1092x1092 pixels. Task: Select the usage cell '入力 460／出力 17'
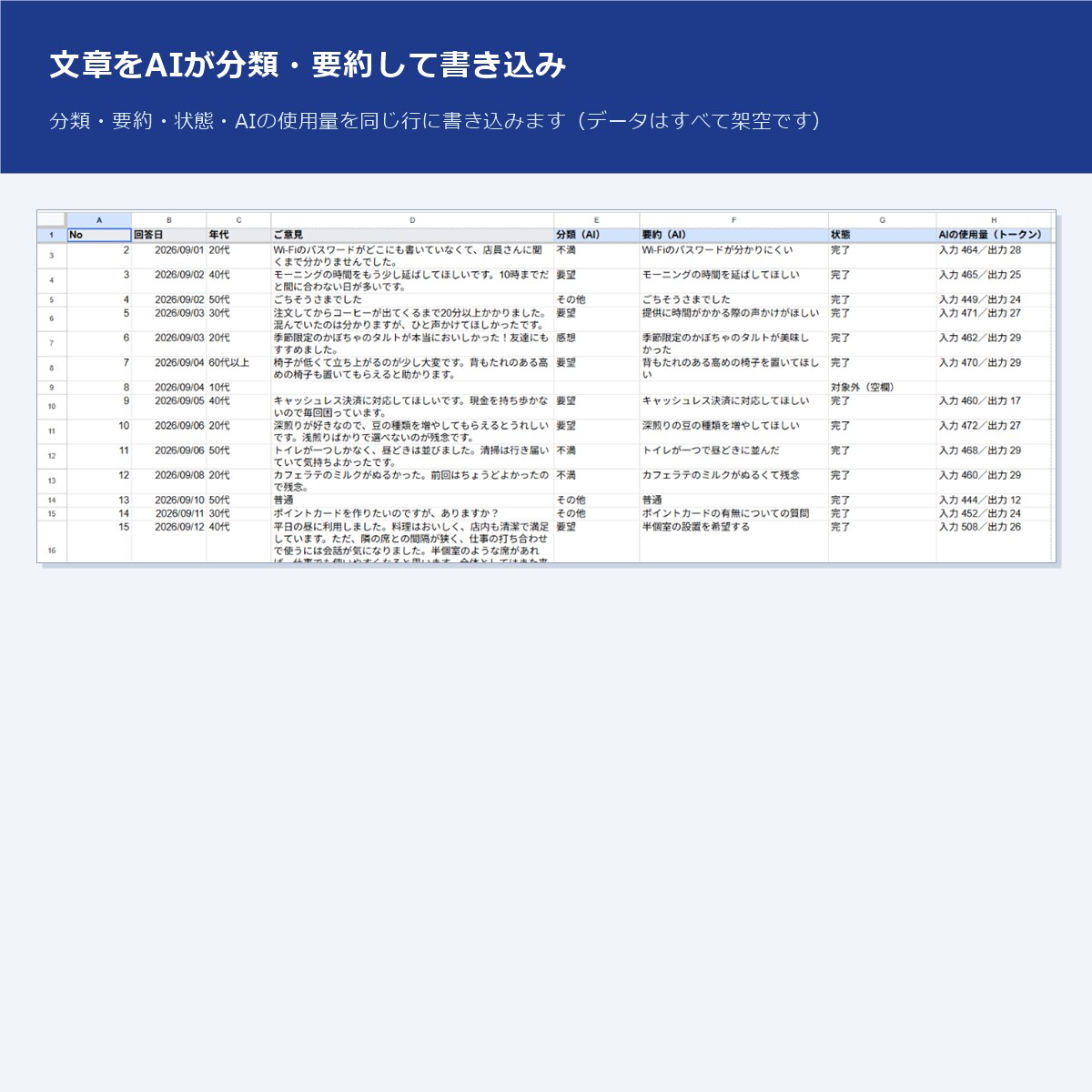[994, 407]
